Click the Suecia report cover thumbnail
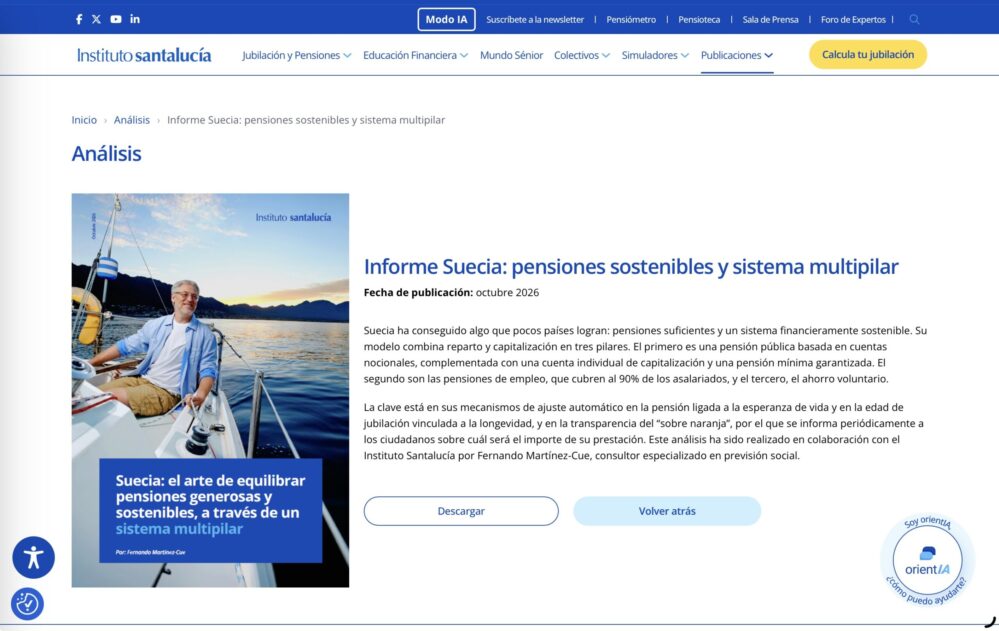This screenshot has width=999, height=631. click(x=210, y=390)
